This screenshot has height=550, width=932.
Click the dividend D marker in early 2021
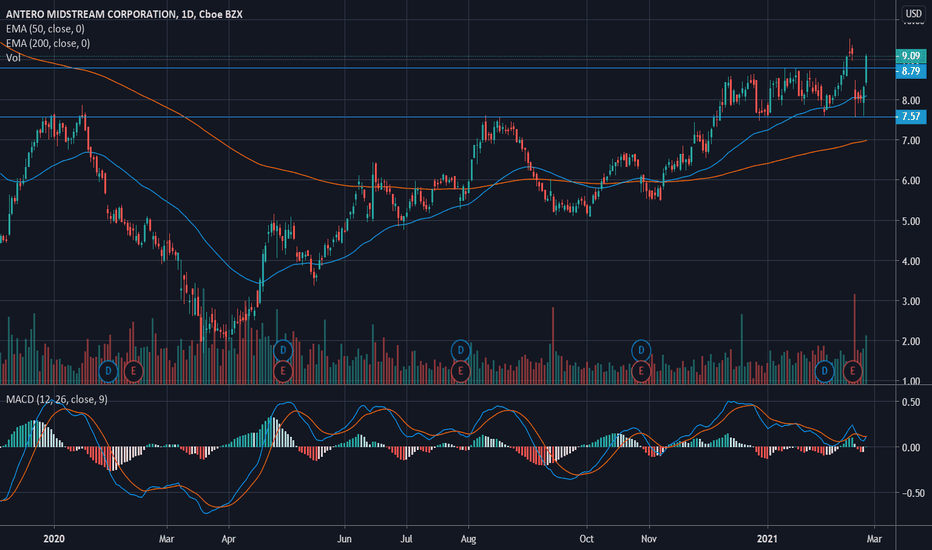coord(824,371)
